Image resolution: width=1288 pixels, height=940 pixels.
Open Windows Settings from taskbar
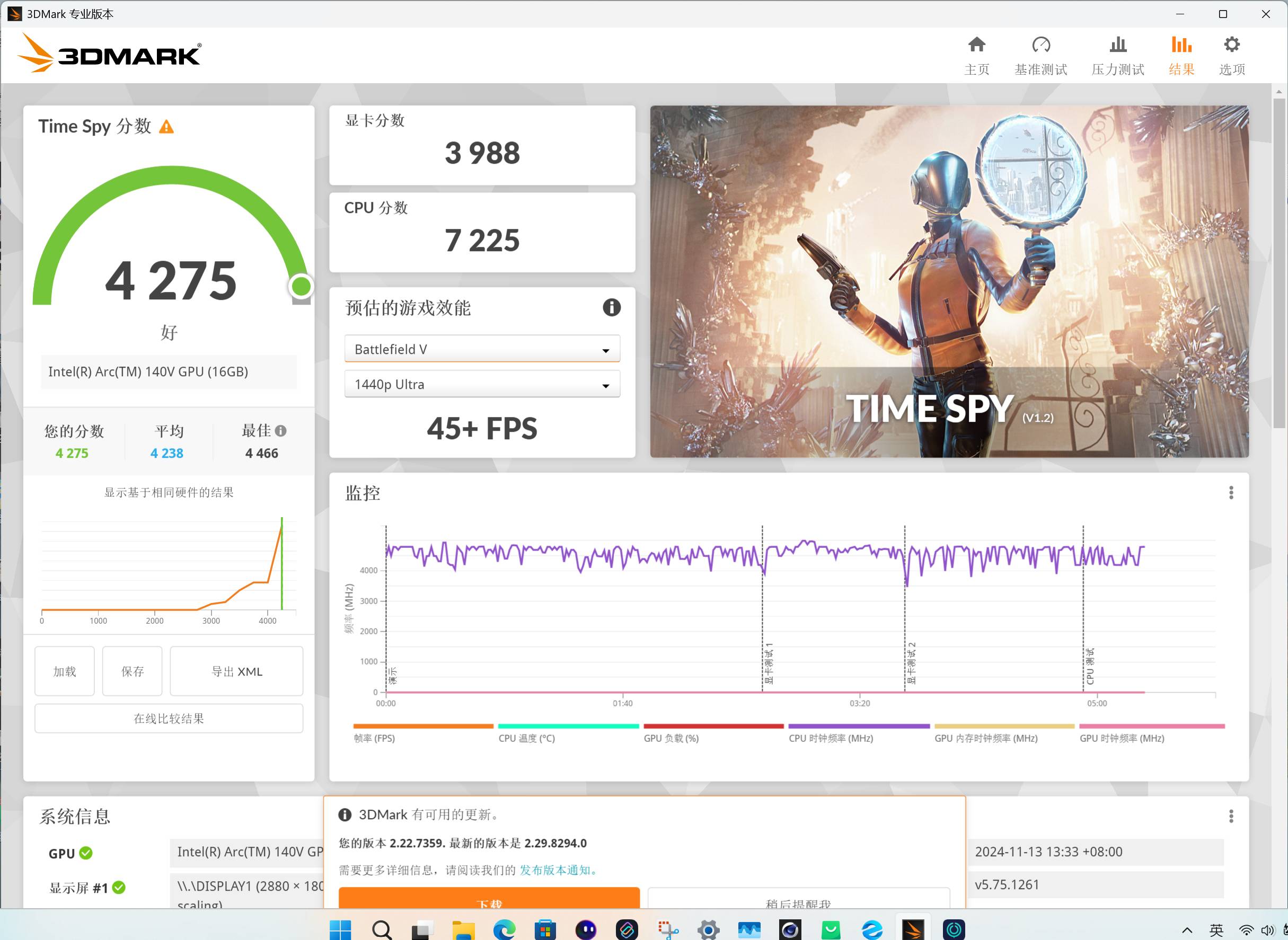(x=709, y=930)
